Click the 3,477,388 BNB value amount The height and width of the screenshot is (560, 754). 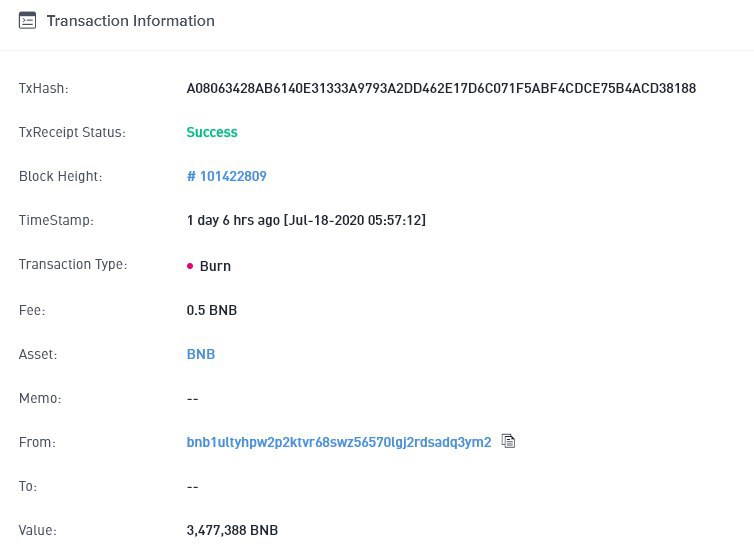point(232,530)
